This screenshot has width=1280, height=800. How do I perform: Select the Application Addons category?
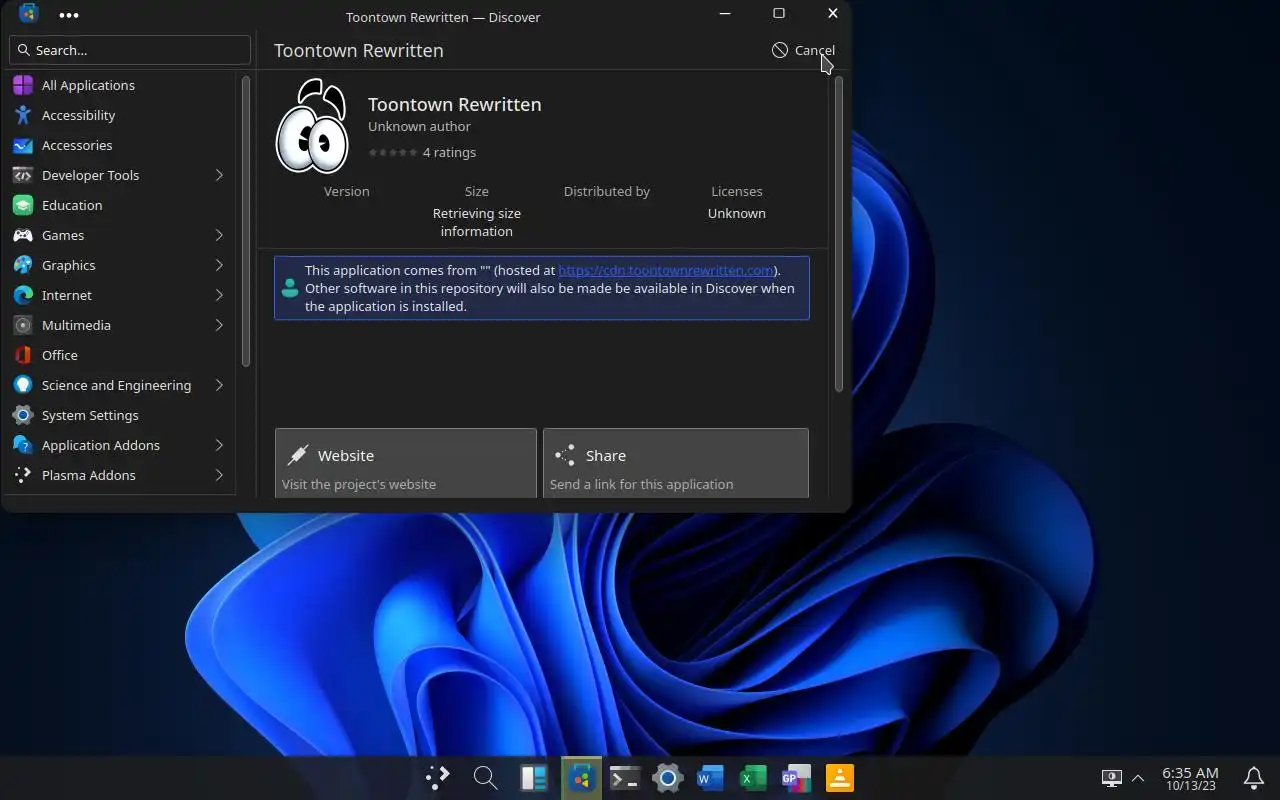pos(120,445)
